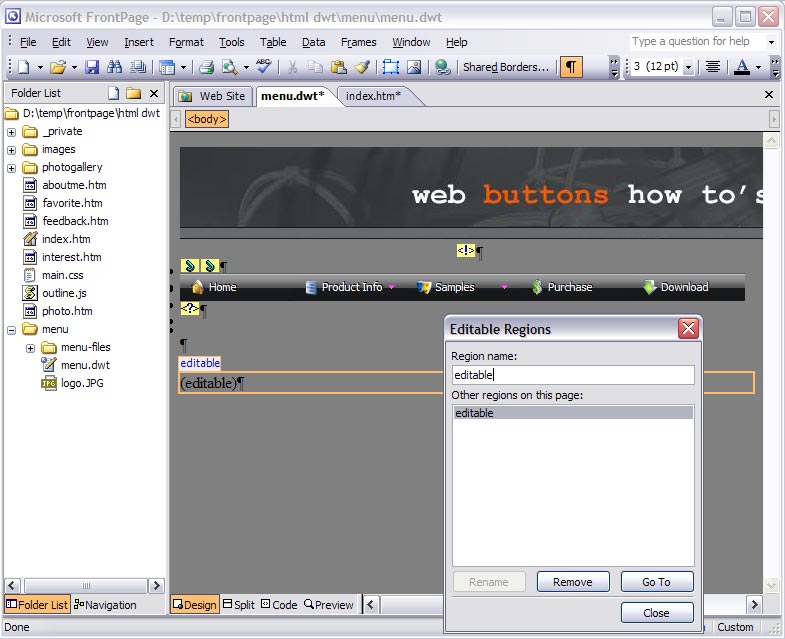Collapse the menu folder in tree
This screenshot has width=785, height=639.
[x=12, y=329]
